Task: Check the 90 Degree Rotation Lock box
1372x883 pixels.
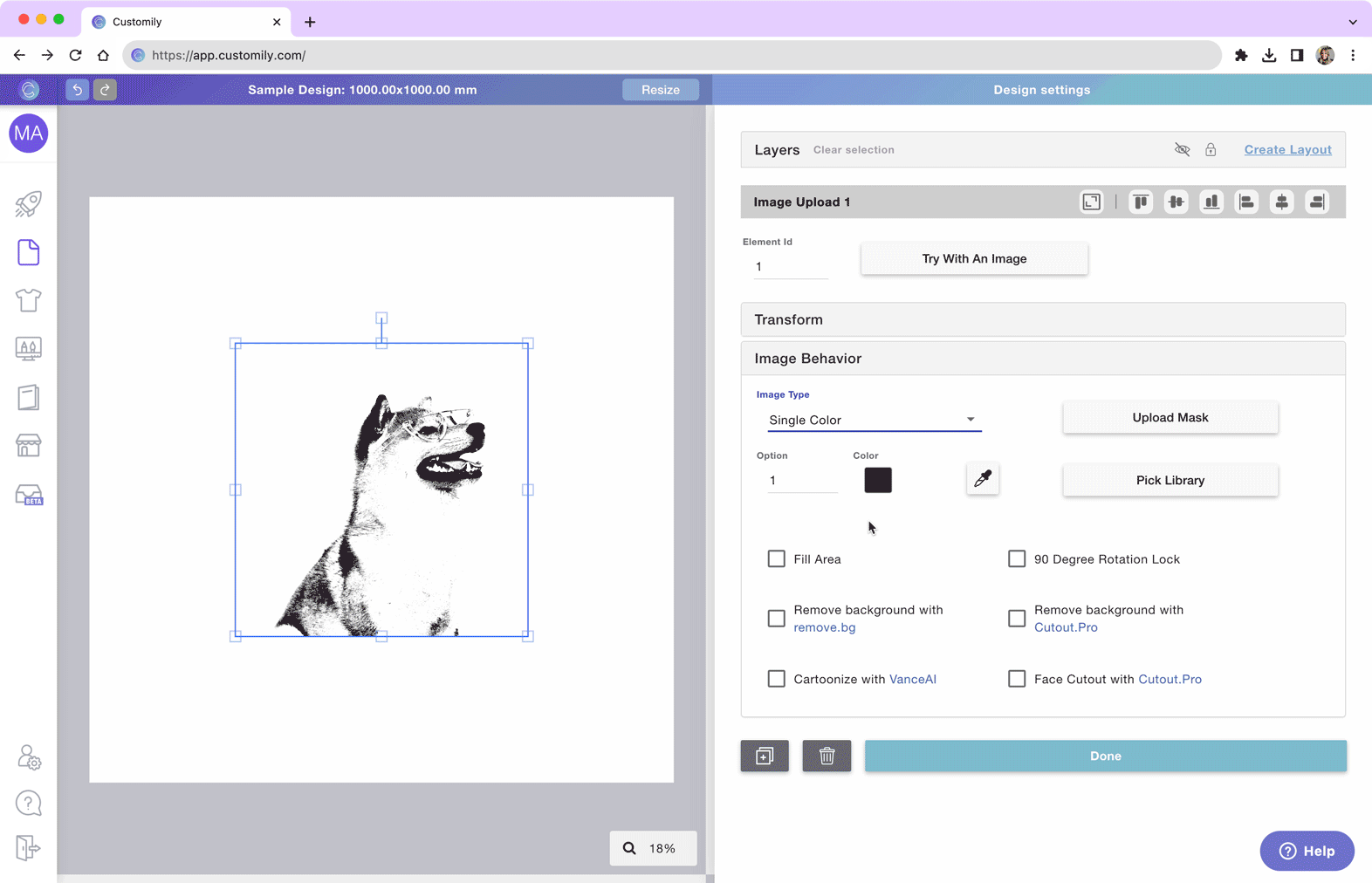Action: click(x=1017, y=559)
